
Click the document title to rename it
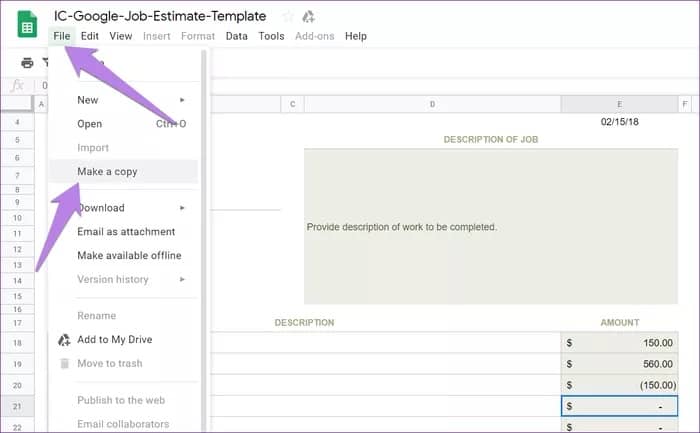(160, 16)
